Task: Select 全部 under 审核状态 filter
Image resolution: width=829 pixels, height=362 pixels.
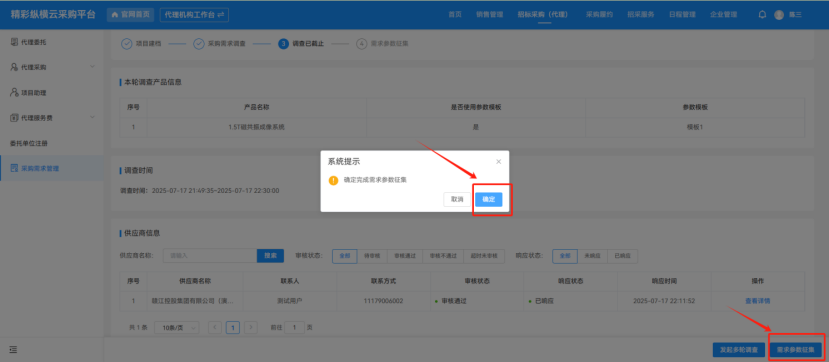Action: point(345,256)
